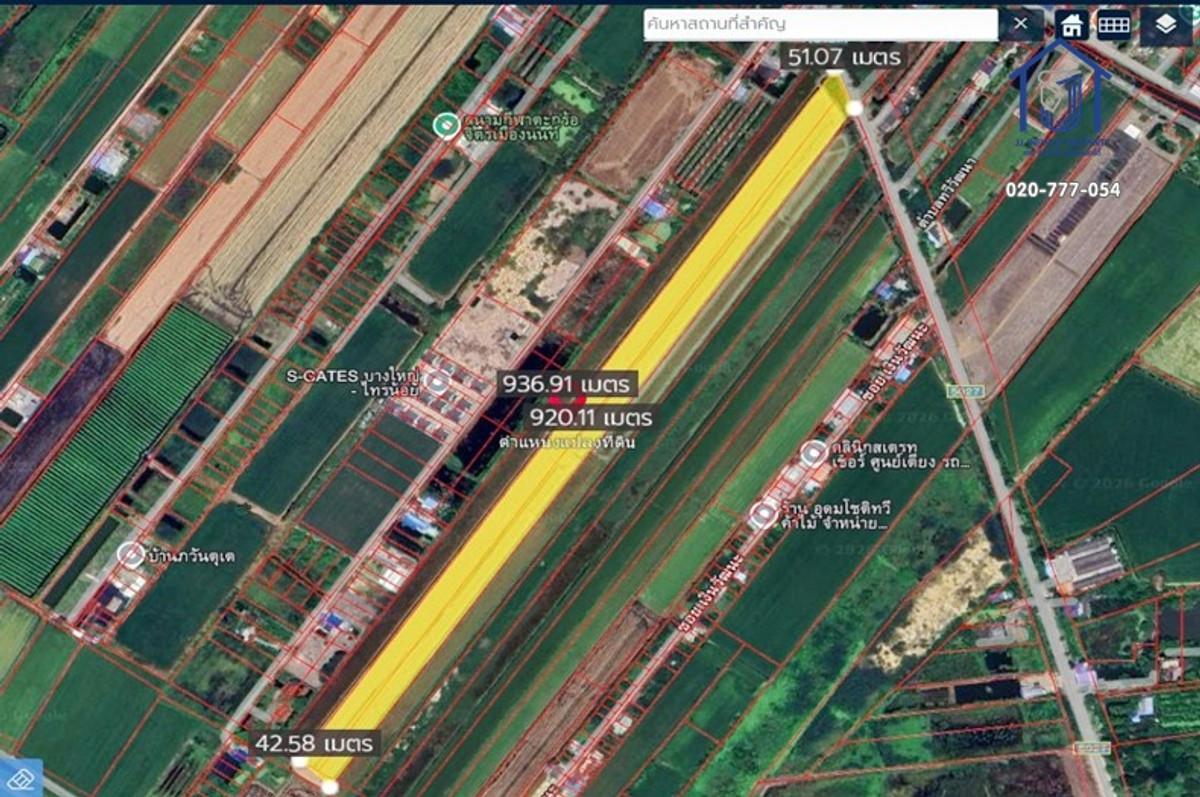
Task: Select the คลินิกสเตรท marker icon
Action: point(815,452)
